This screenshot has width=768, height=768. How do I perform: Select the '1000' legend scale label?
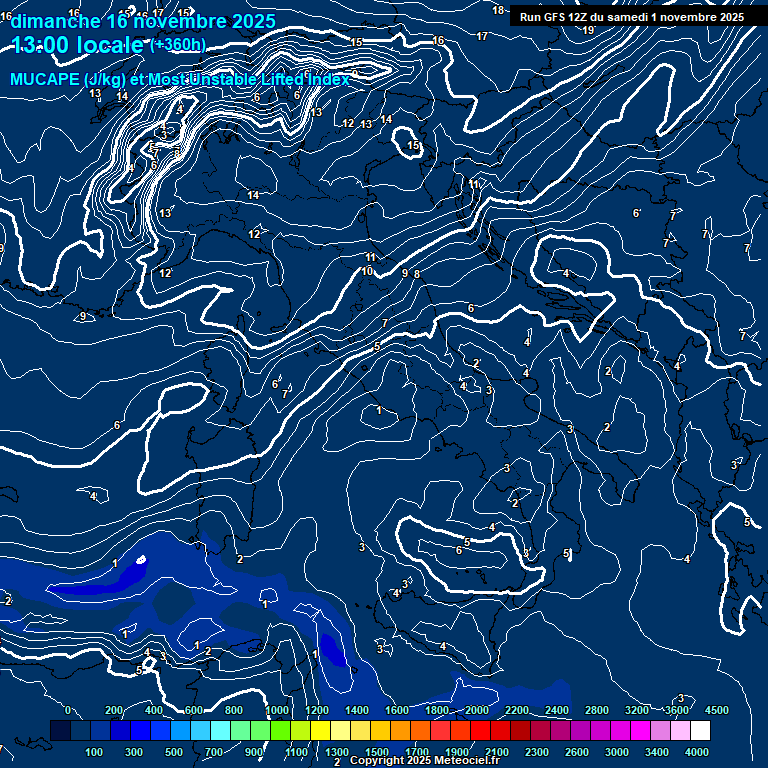tap(277, 710)
